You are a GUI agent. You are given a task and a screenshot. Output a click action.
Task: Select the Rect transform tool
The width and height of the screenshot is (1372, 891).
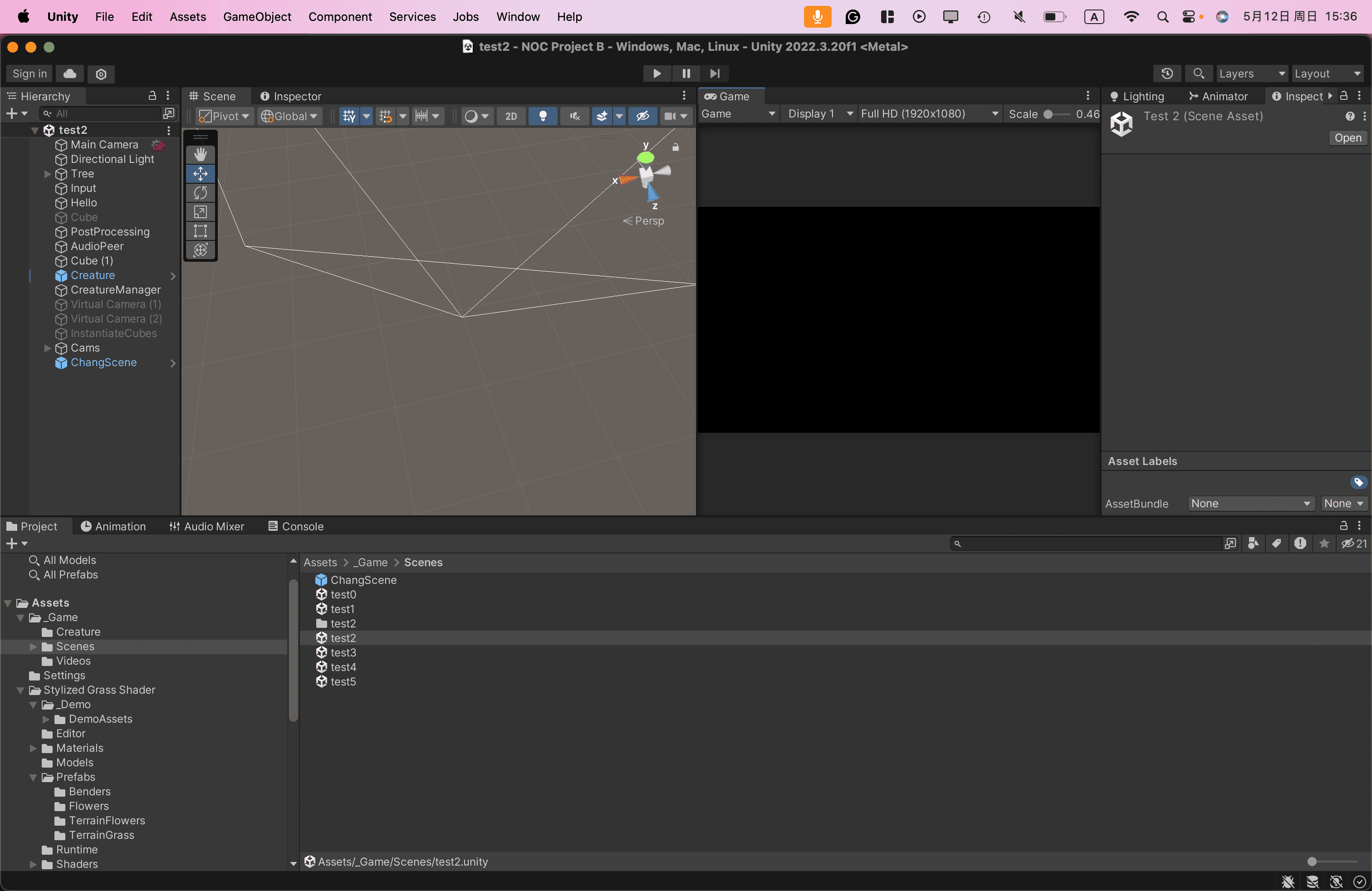(200, 230)
